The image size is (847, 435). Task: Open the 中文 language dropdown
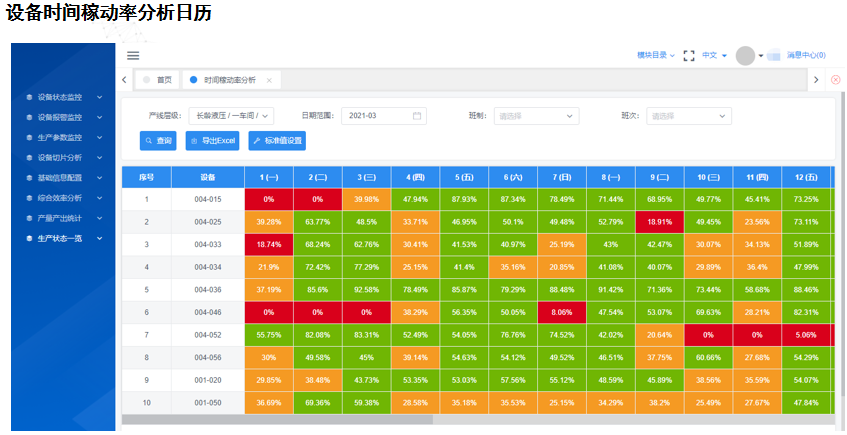click(x=714, y=56)
